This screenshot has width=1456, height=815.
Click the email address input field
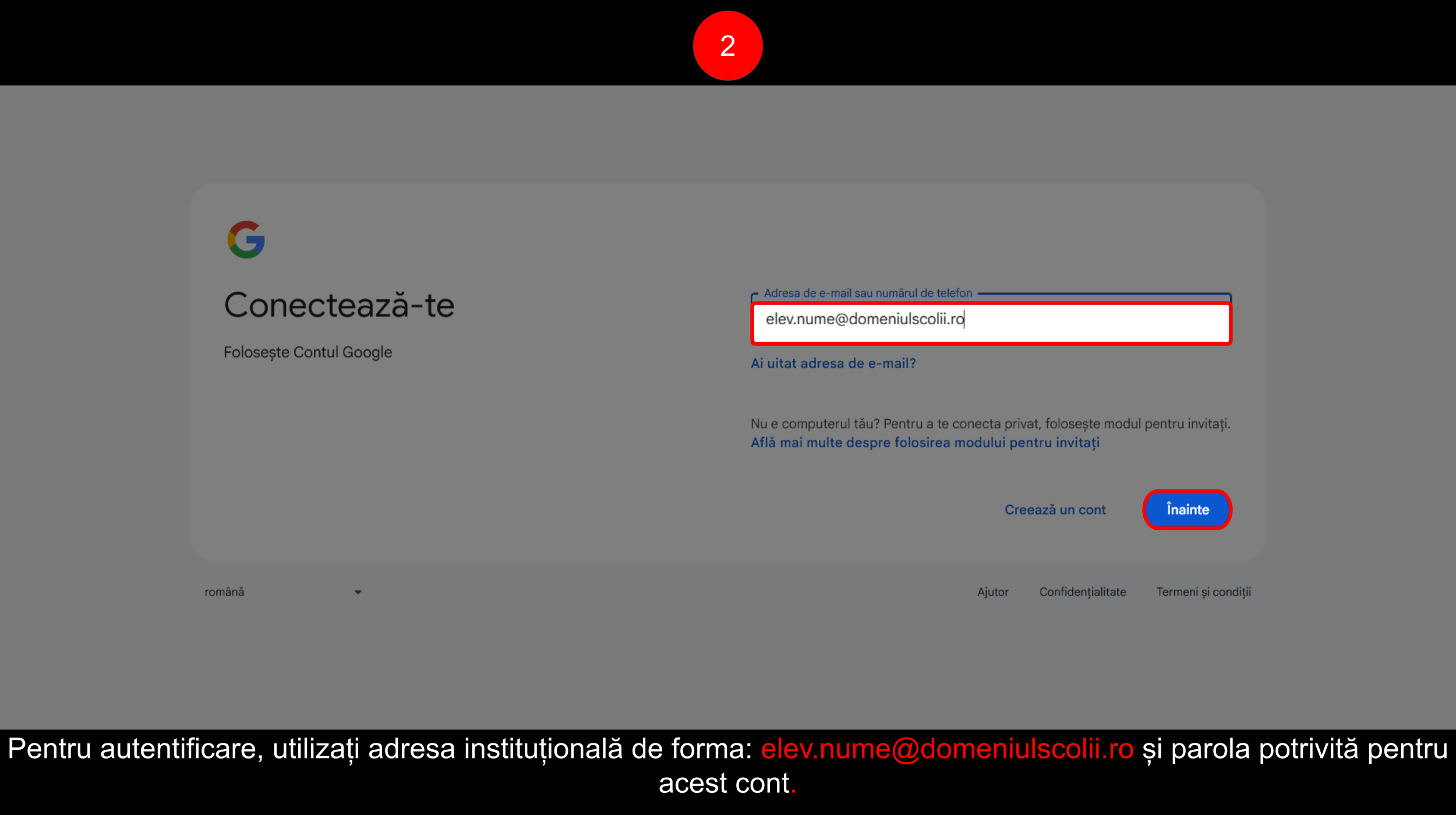(x=990, y=323)
